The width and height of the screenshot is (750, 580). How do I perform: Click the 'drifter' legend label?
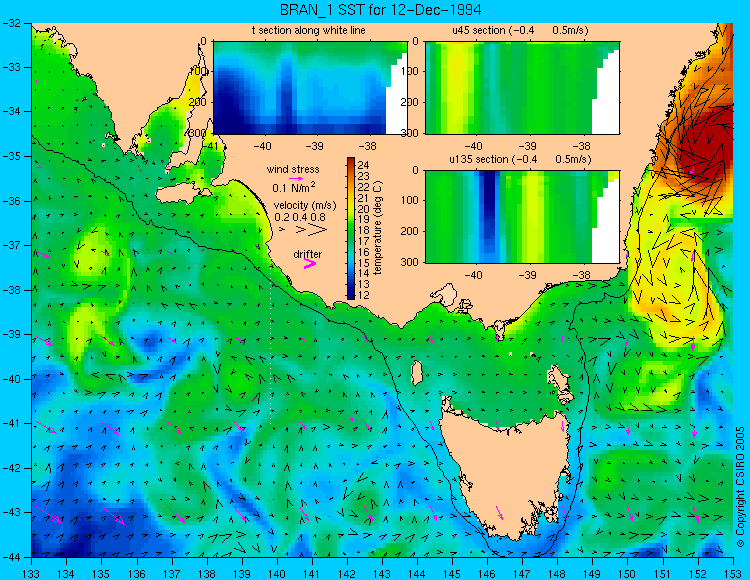tap(308, 254)
